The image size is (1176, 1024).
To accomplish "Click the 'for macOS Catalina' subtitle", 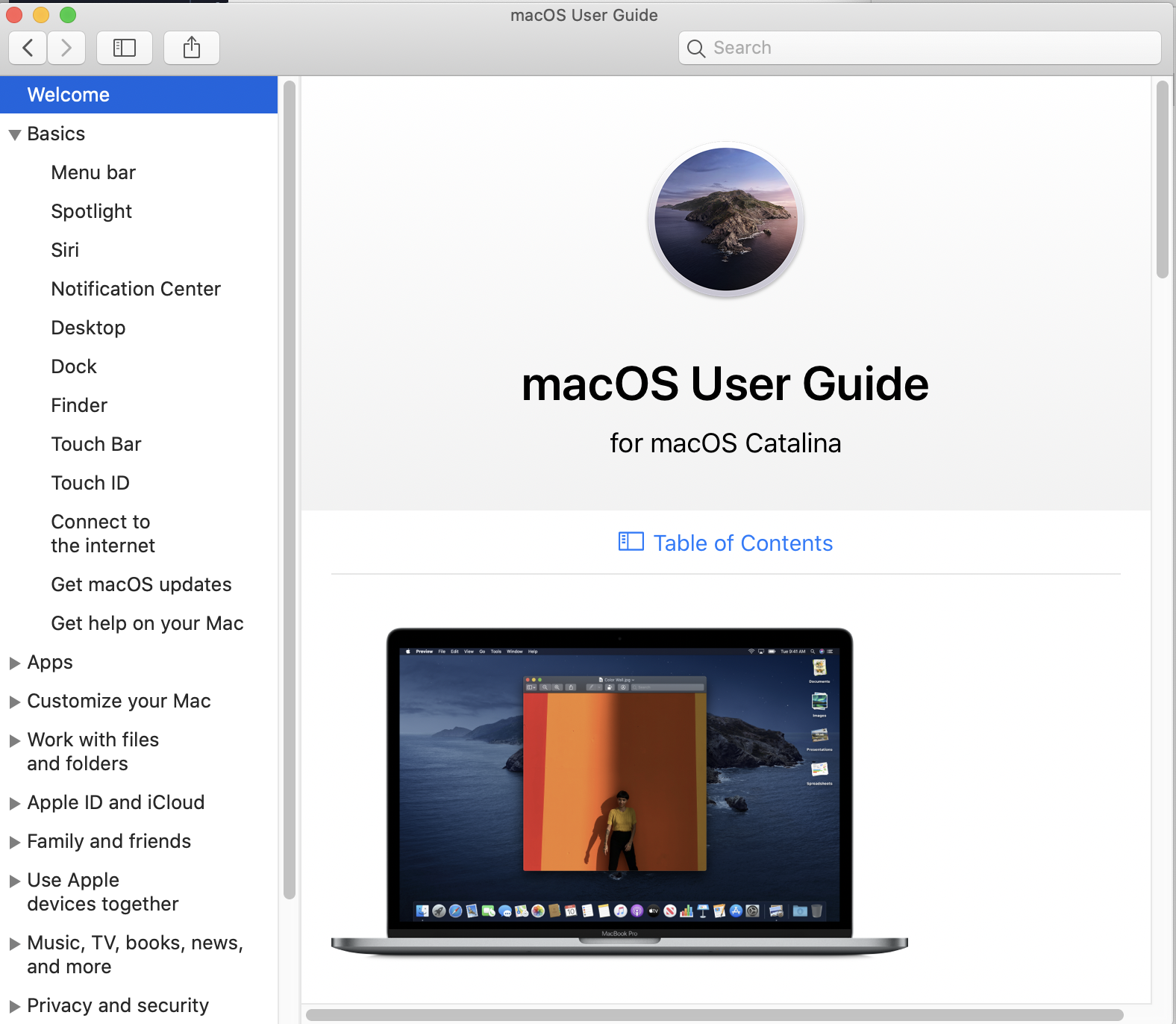I will (x=725, y=443).
